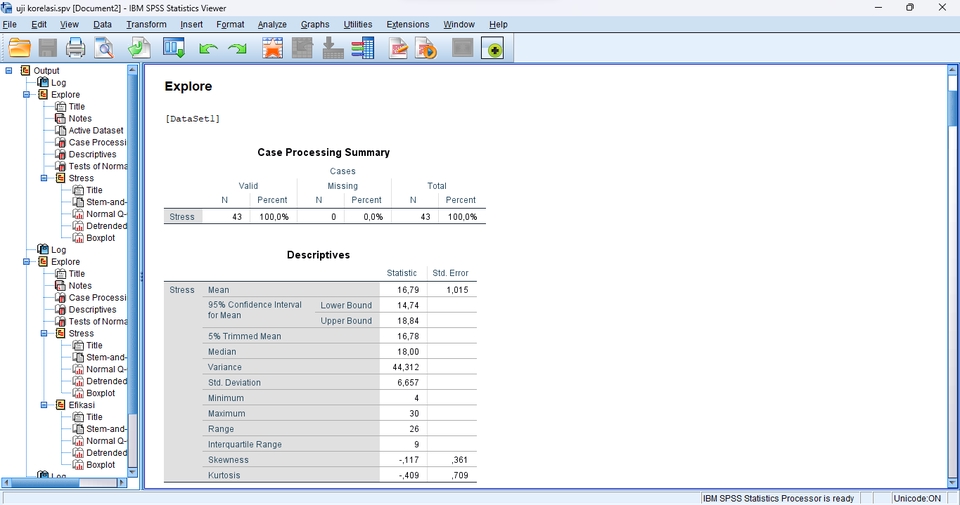Select Normal Q-Q item under first Stress
The height and width of the screenshot is (505, 960).
click(106, 214)
